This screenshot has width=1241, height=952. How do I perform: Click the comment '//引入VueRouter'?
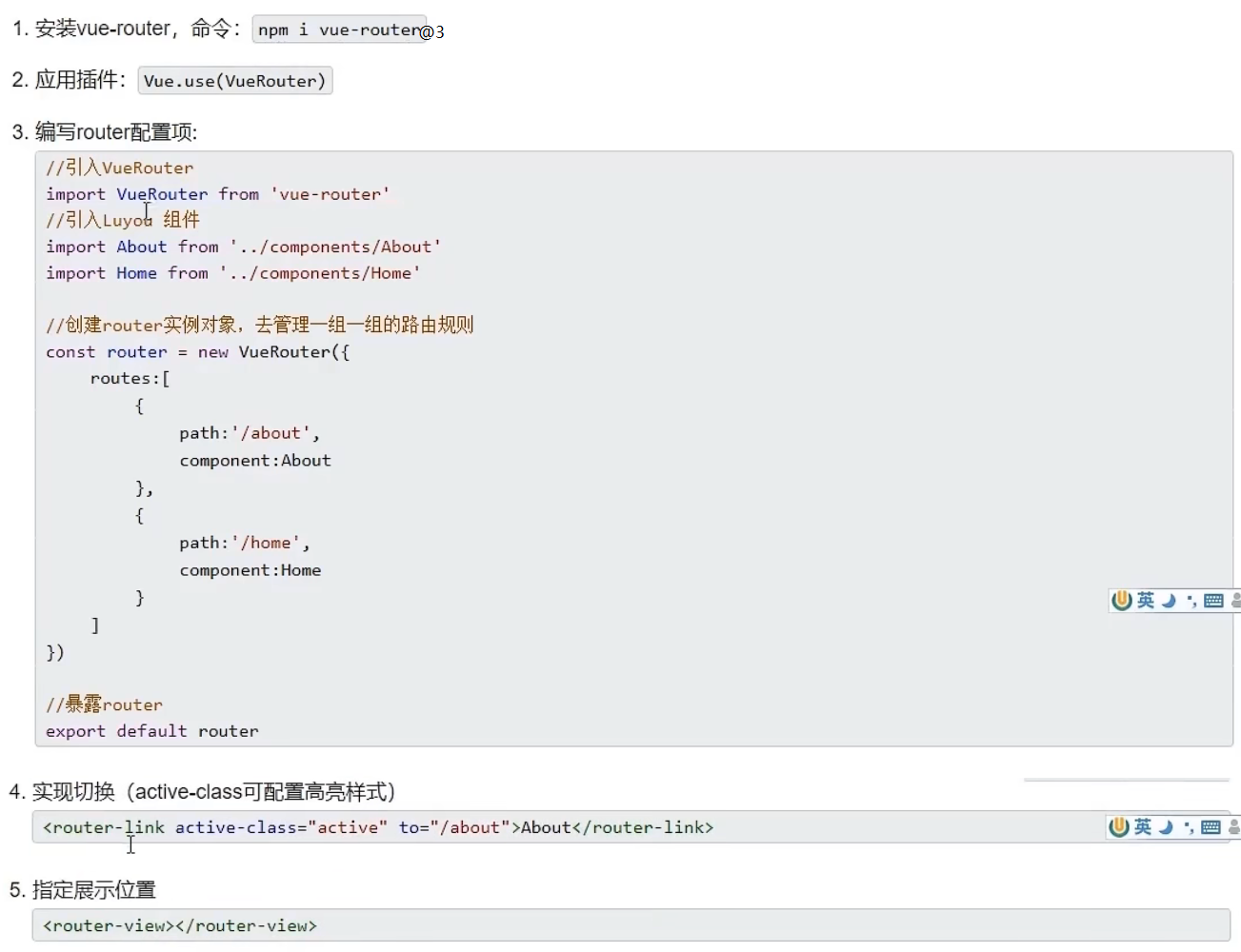pyautogui.click(x=119, y=168)
